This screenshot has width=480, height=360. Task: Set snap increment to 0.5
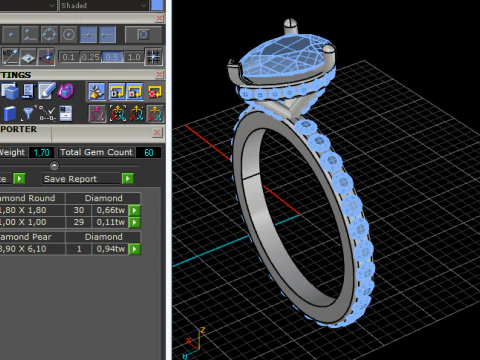(112, 57)
